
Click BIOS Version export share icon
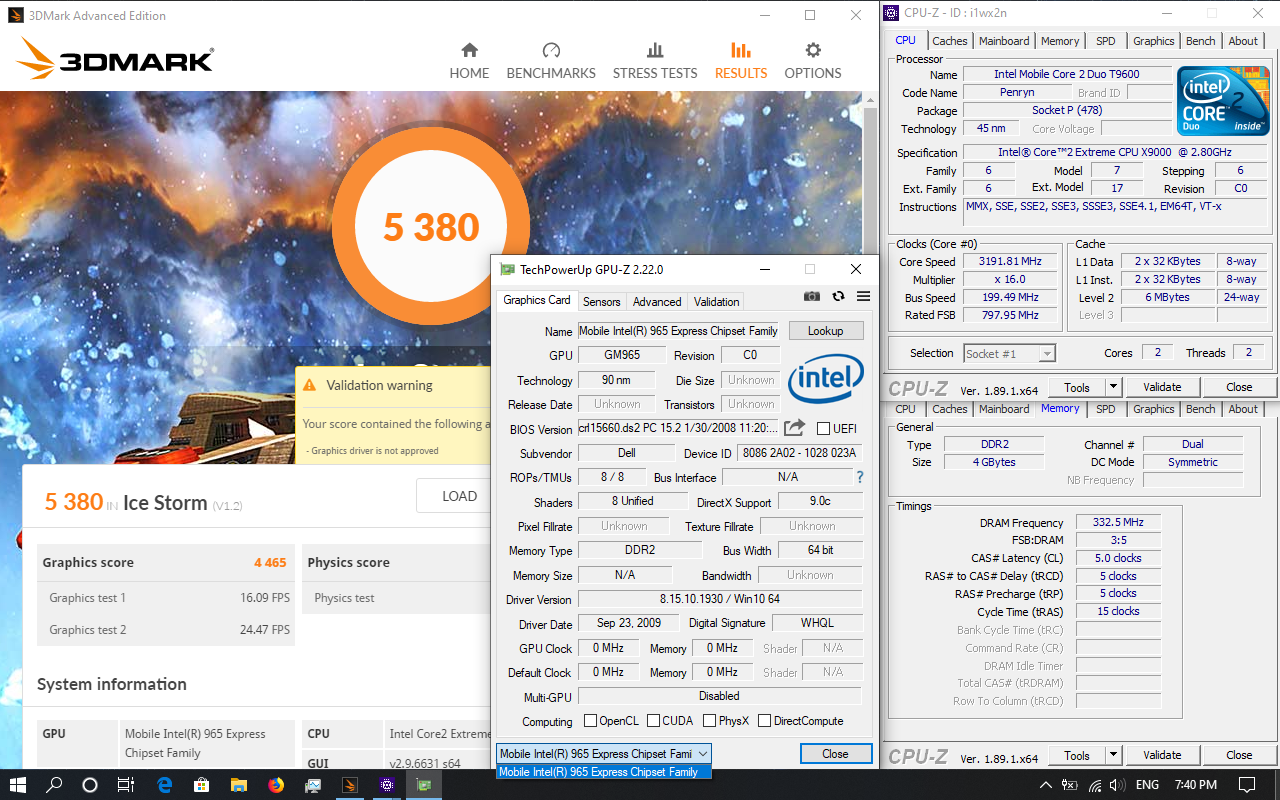794,428
